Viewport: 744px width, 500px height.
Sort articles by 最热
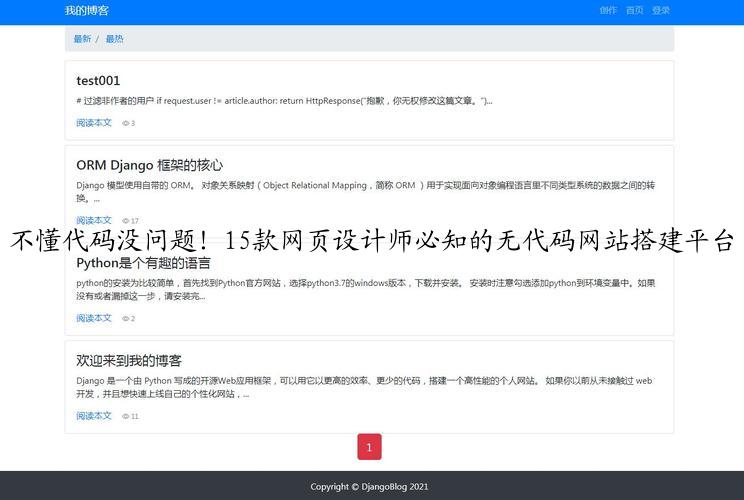click(x=114, y=39)
